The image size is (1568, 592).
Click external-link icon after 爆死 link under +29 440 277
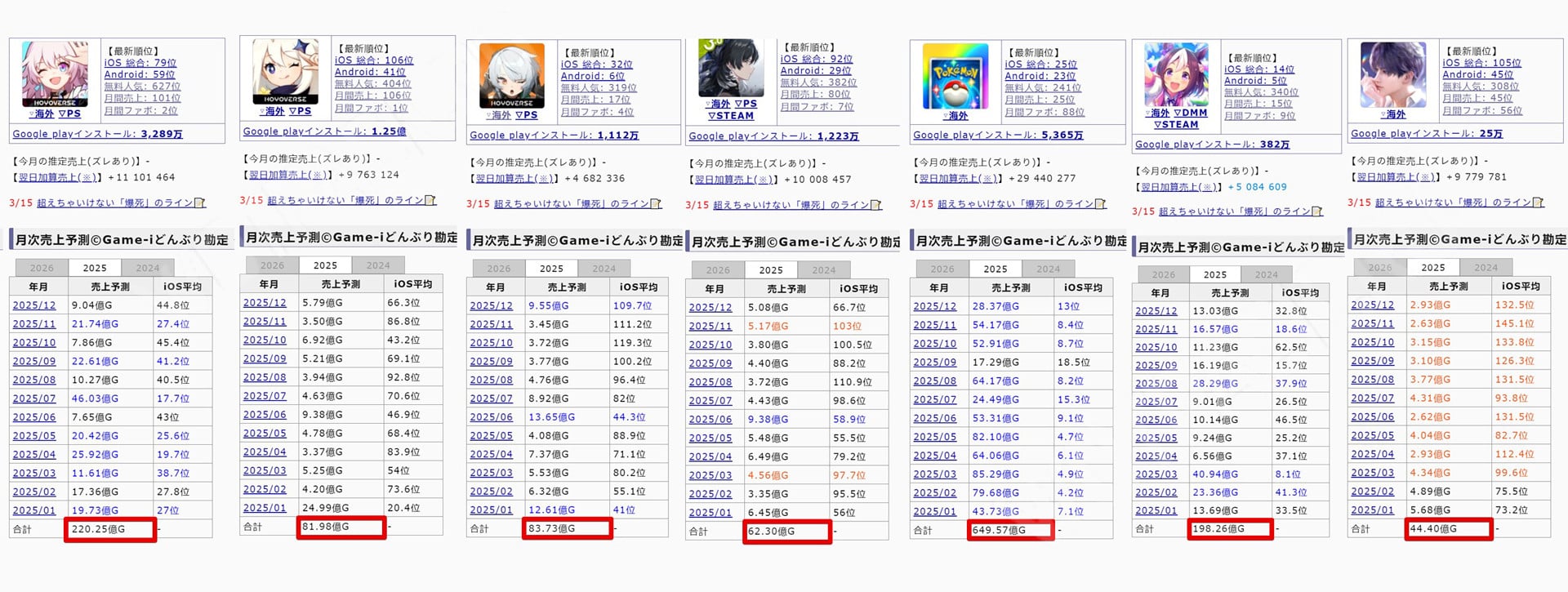[x=1101, y=204]
